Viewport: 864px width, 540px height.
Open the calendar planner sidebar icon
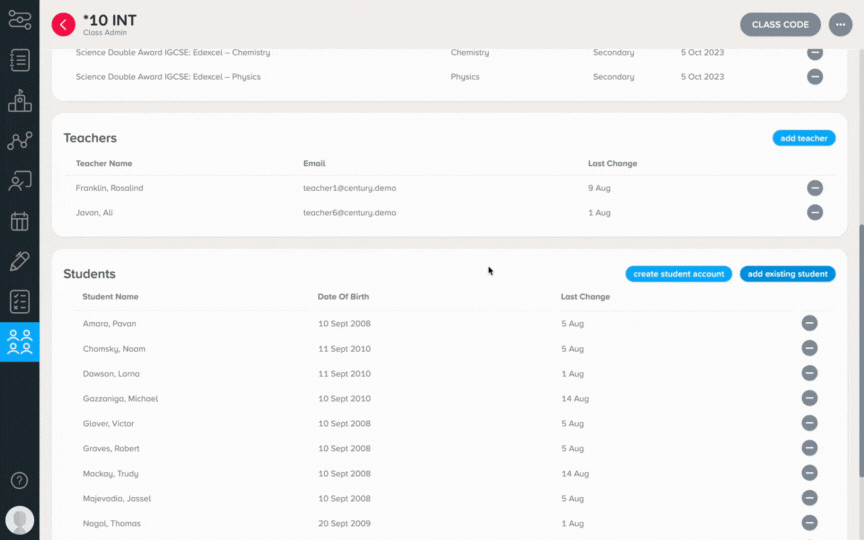20,221
